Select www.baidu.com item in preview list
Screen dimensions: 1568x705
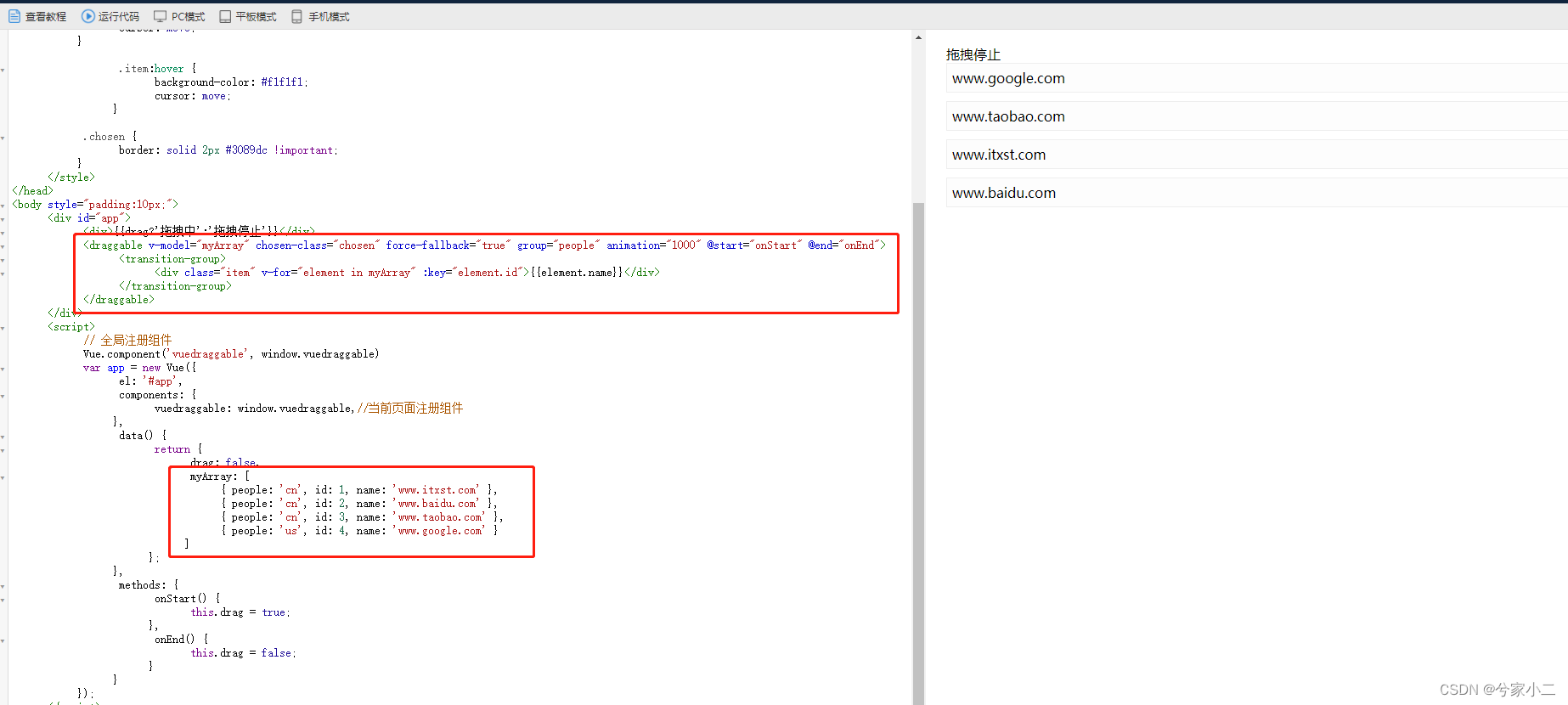point(1256,193)
